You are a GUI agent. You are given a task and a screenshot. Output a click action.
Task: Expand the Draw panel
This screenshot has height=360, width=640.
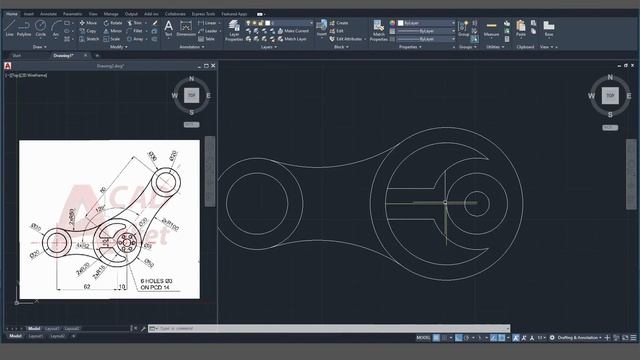[40, 47]
